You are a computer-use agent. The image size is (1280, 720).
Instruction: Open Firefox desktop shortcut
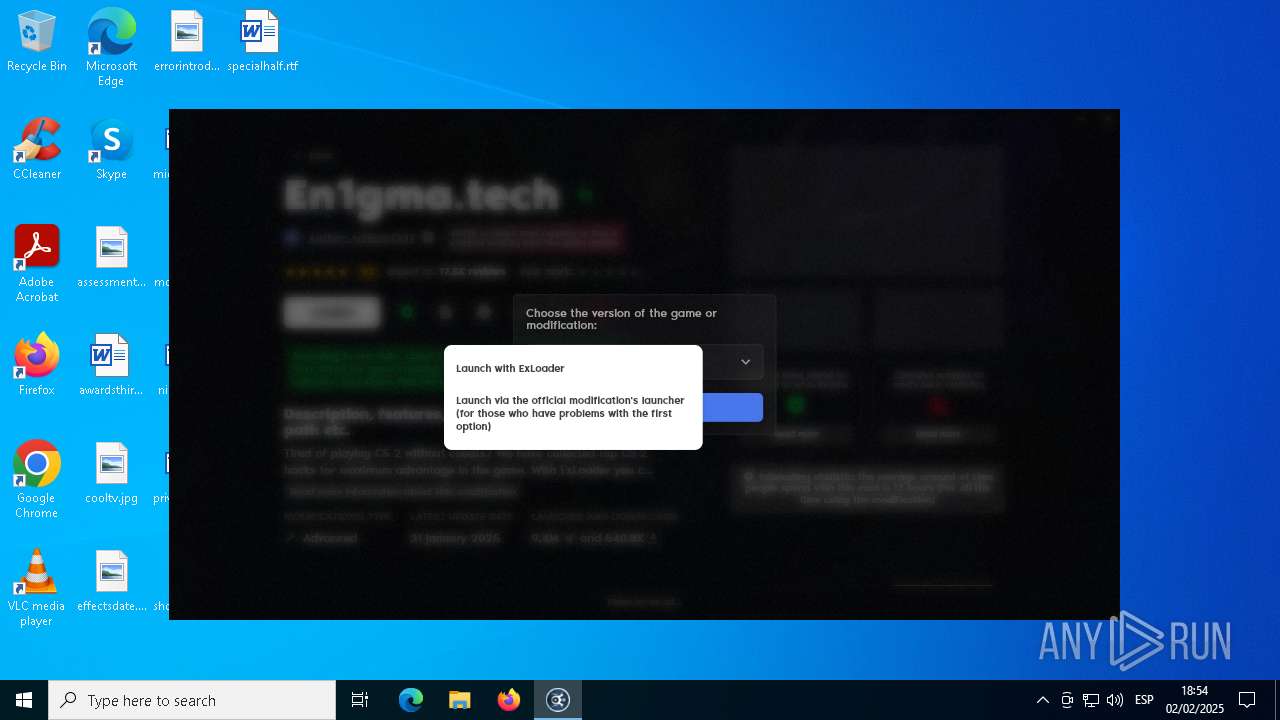(x=37, y=366)
